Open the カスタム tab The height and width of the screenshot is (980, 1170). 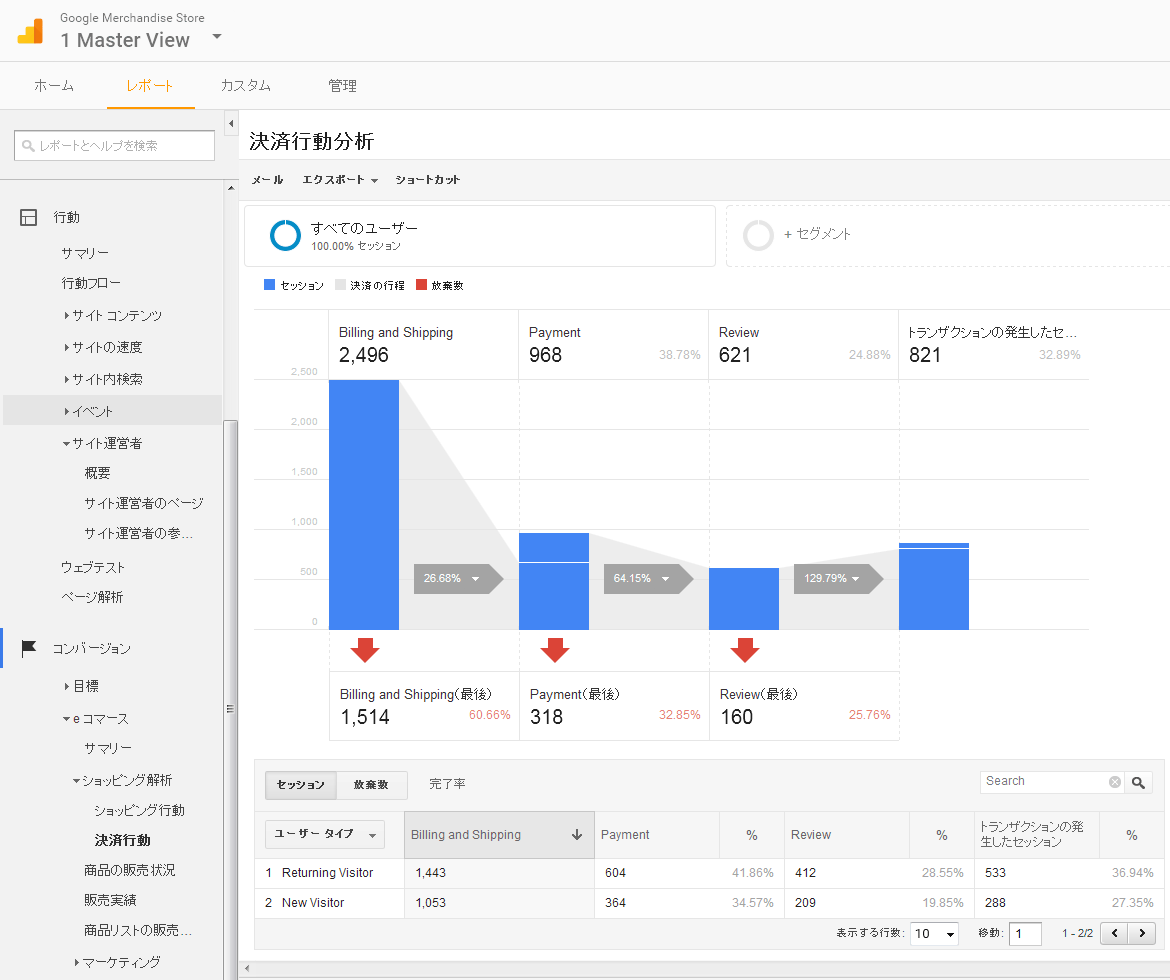(245, 86)
